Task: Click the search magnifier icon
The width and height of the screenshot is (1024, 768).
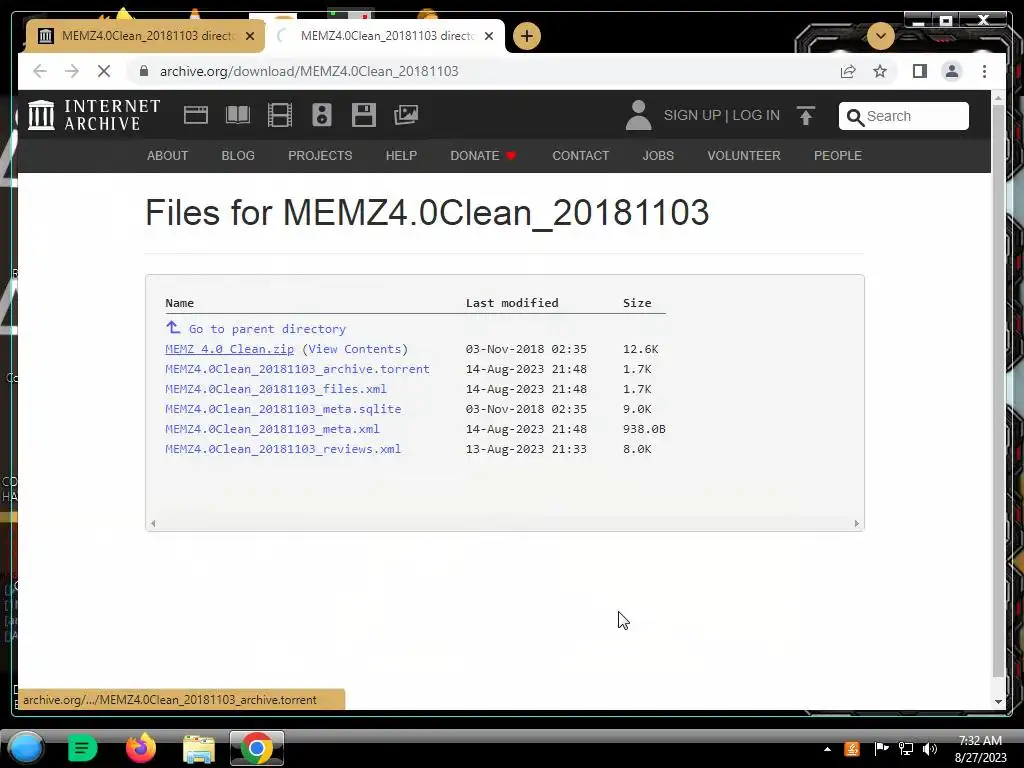Action: point(855,117)
